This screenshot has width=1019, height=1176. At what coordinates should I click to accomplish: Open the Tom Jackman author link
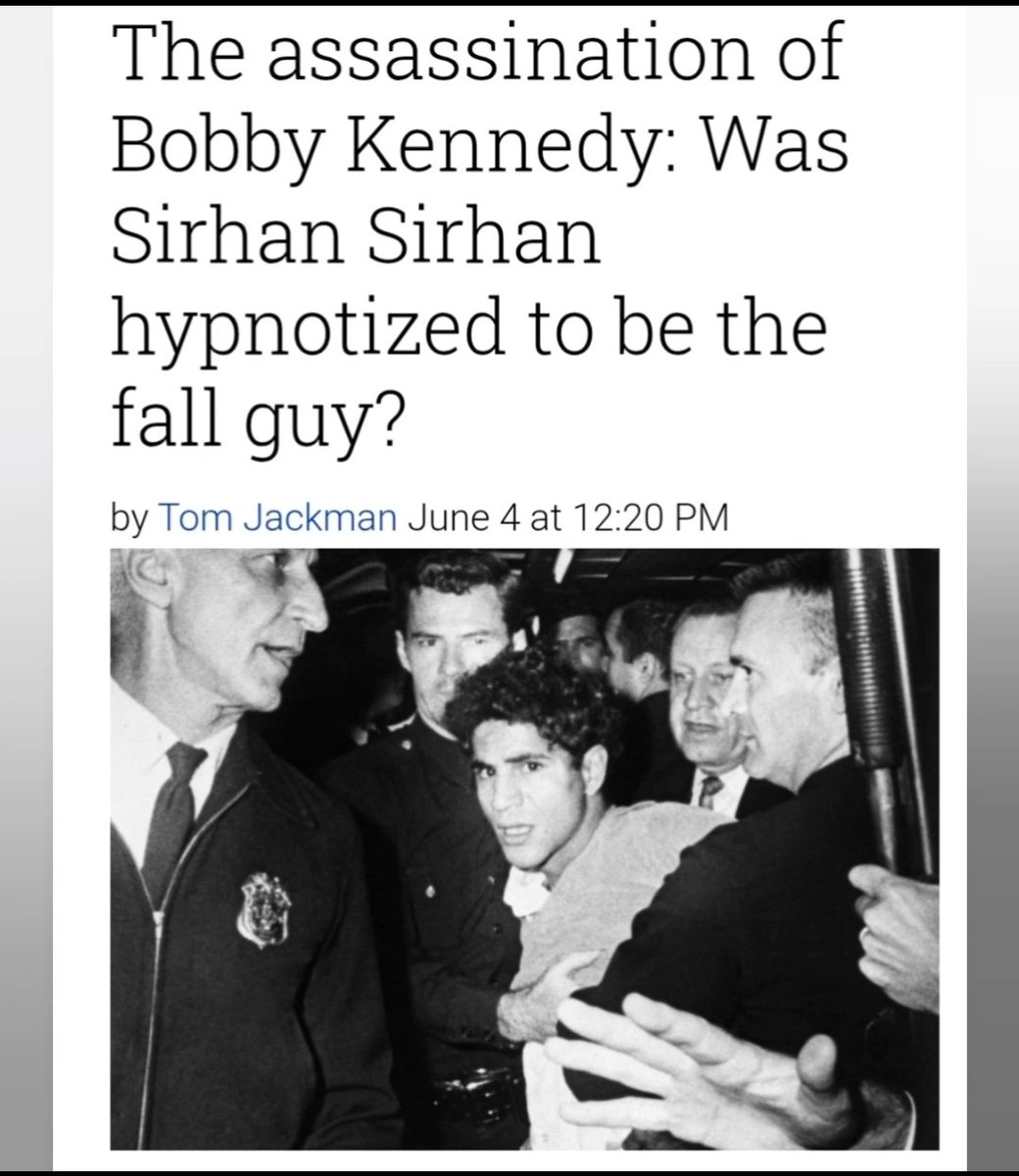(275, 517)
